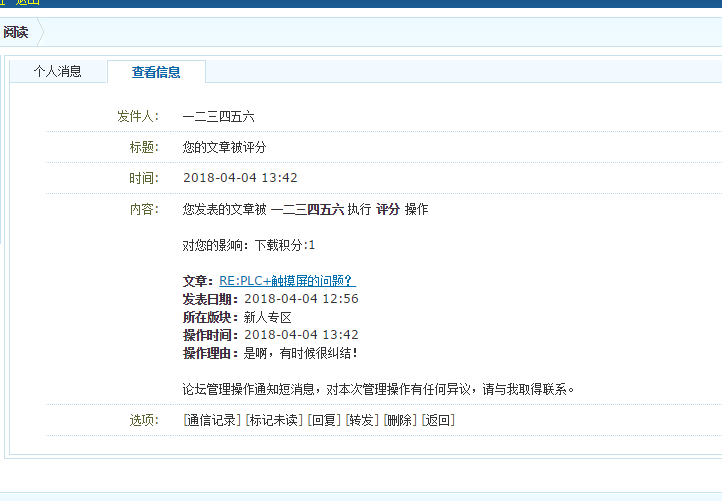
Task: Mark message unread via 标记未读
Action: coord(274,420)
